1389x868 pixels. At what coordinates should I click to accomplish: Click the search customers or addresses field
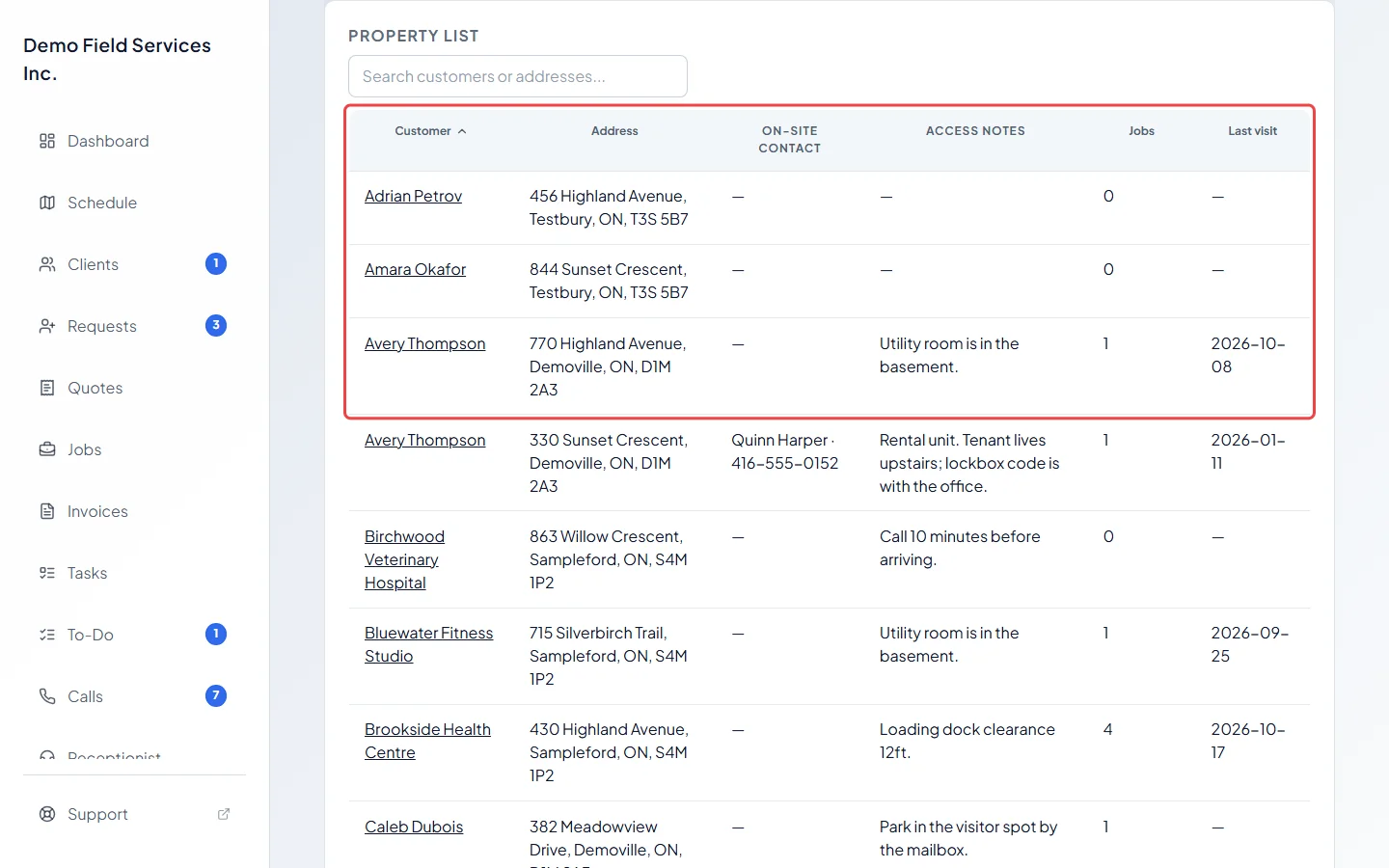pyautogui.click(x=518, y=76)
